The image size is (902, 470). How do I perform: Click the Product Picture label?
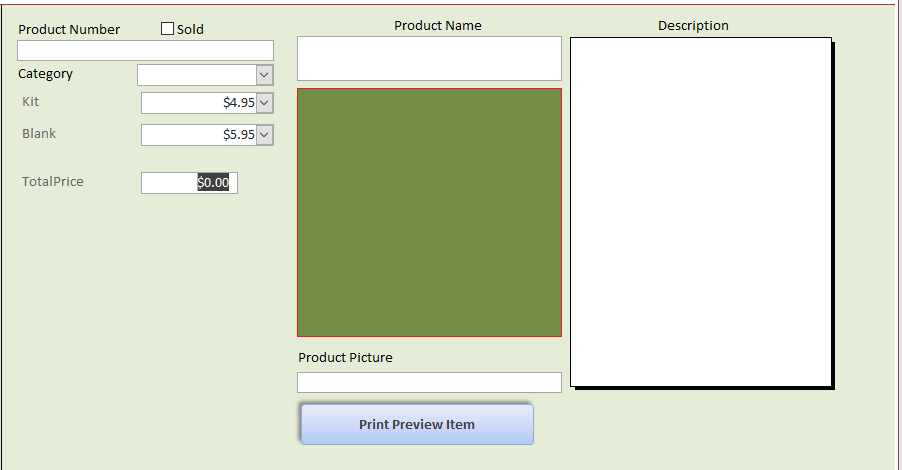(345, 358)
